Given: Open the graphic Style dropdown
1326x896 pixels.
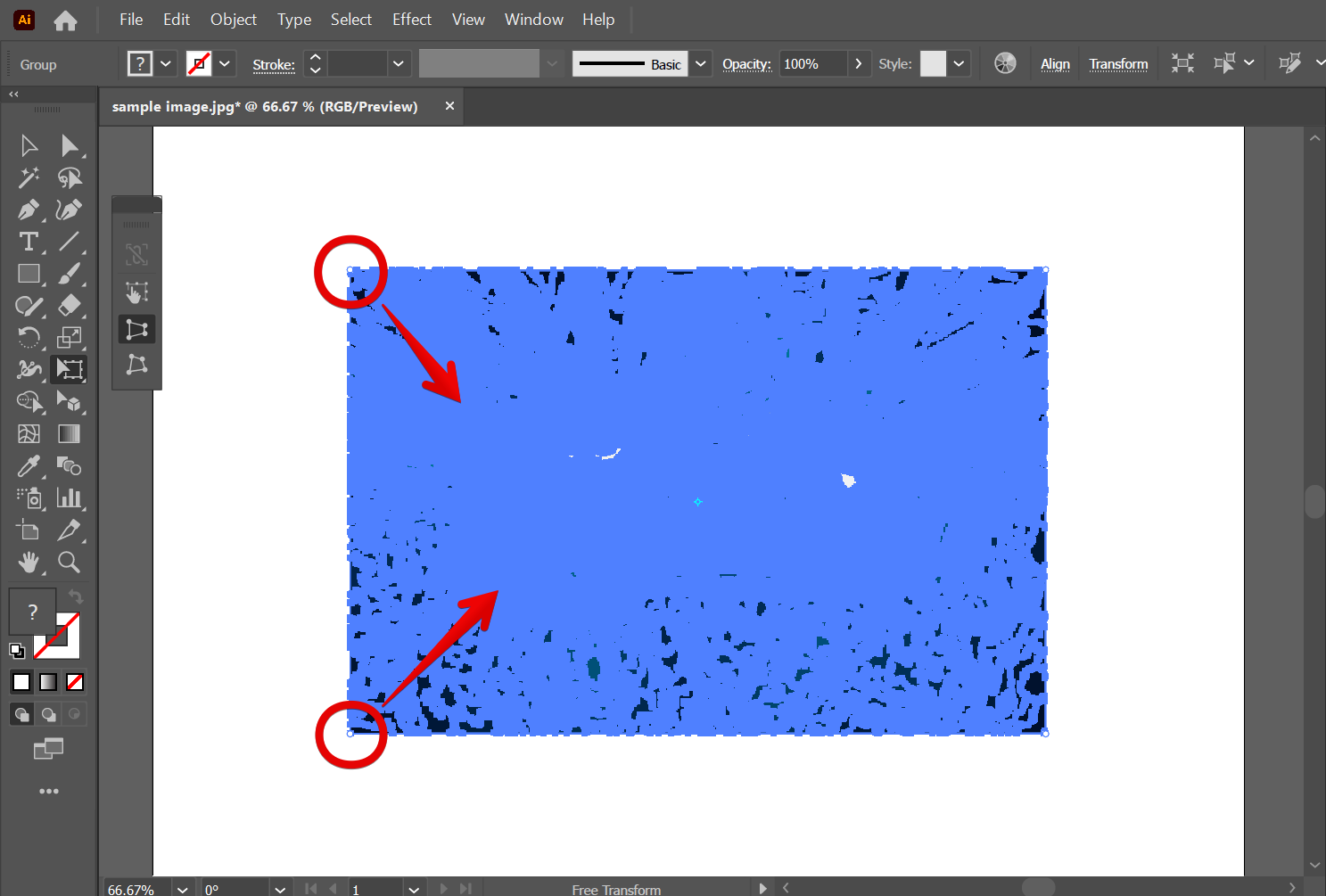Looking at the screenshot, I should click(959, 64).
